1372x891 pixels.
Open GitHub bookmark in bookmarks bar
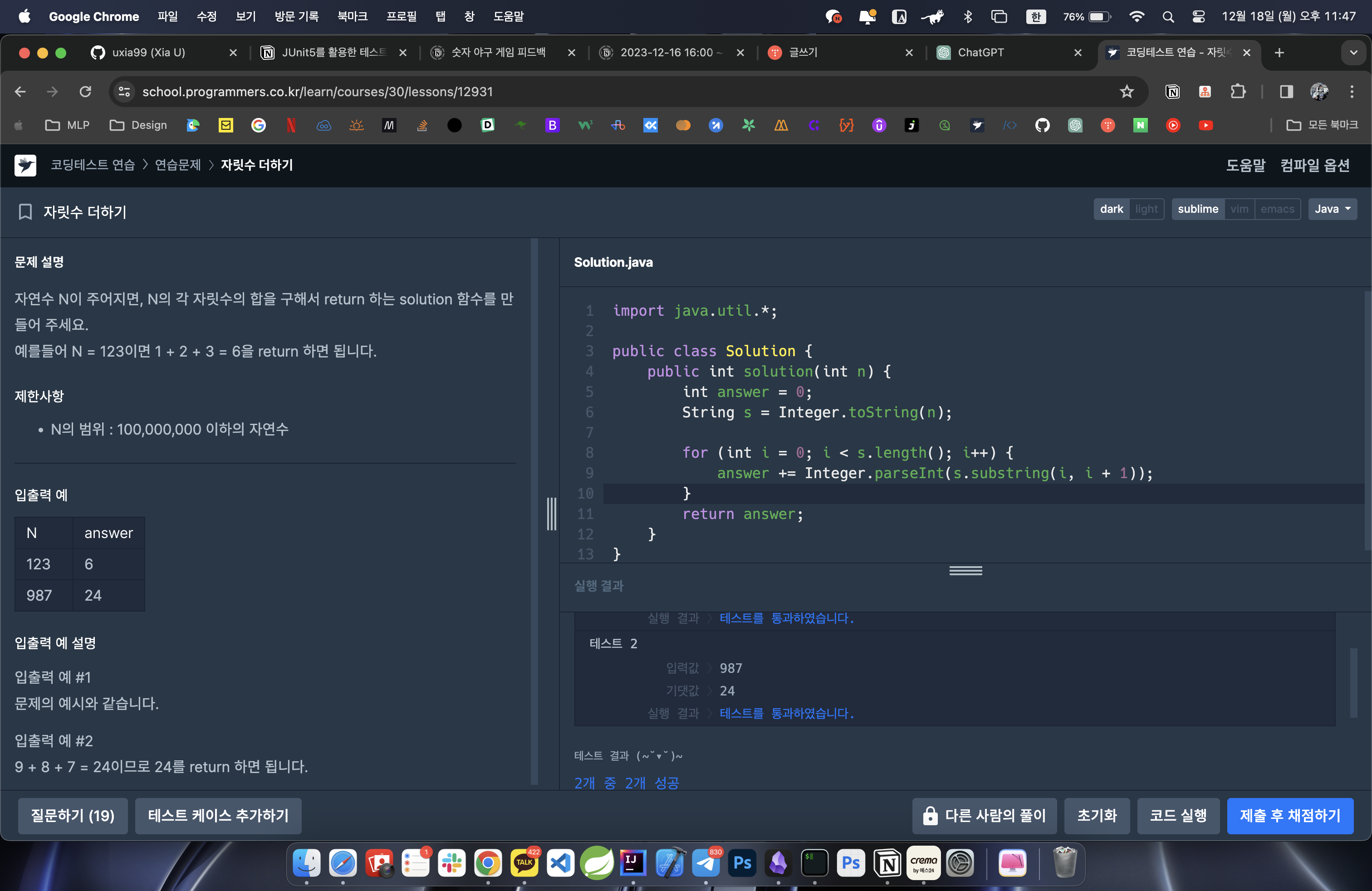tap(1042, 125)
